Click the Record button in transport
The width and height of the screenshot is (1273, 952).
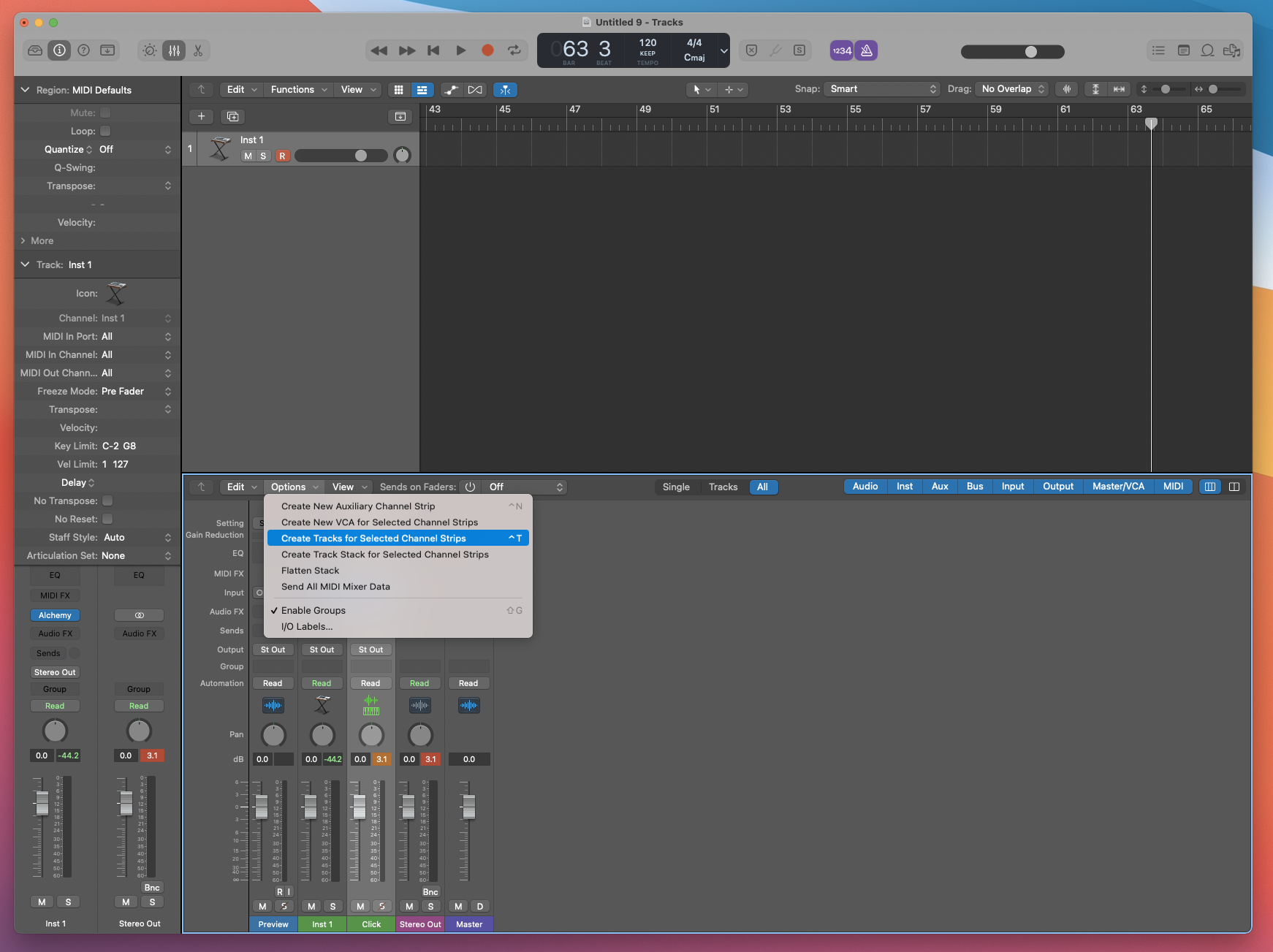[x=487, y=50]
